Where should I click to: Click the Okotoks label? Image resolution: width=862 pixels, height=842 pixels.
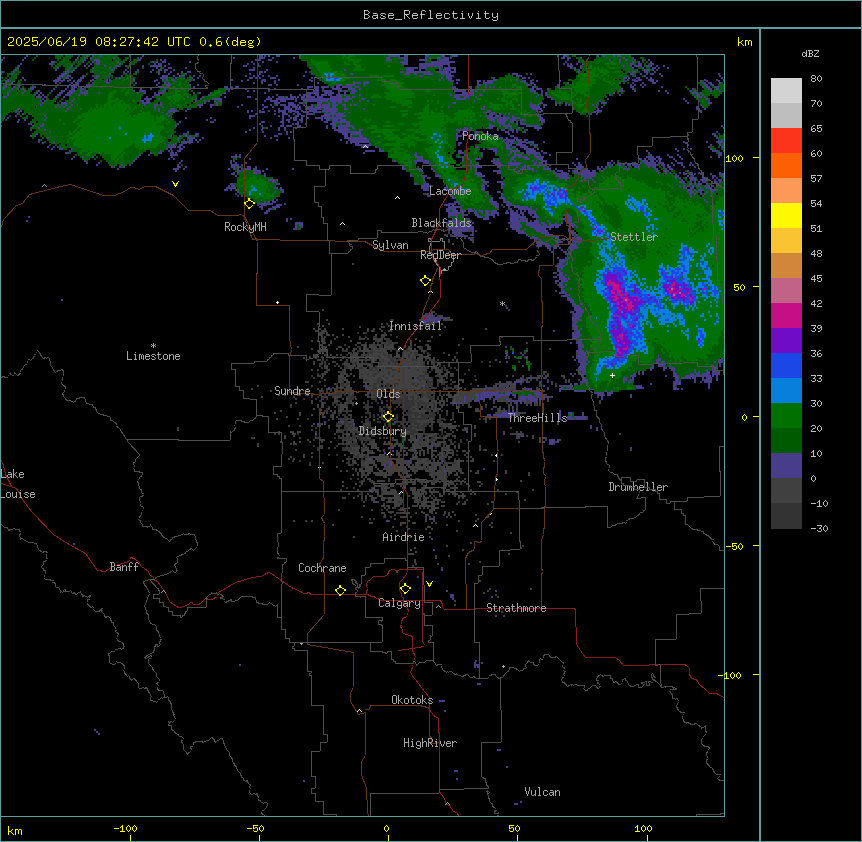tap(412, 700)
